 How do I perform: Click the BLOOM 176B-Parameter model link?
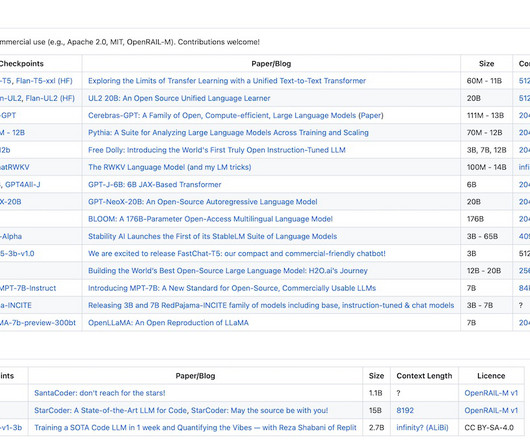coord(210,219)
